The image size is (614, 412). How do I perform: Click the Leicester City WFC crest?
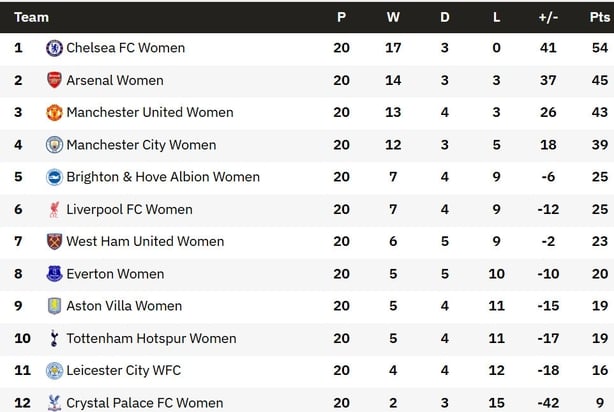54,370
